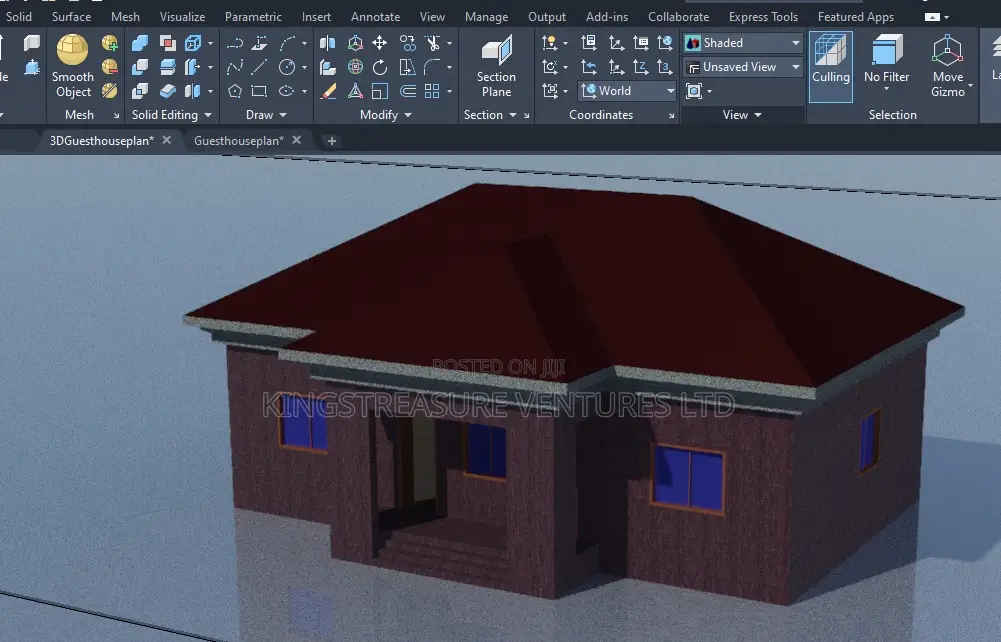Select the Smooth Less mesh icon
This screenshot has height=642, width=1001.
pyautogui.click(x=110, y=66)
